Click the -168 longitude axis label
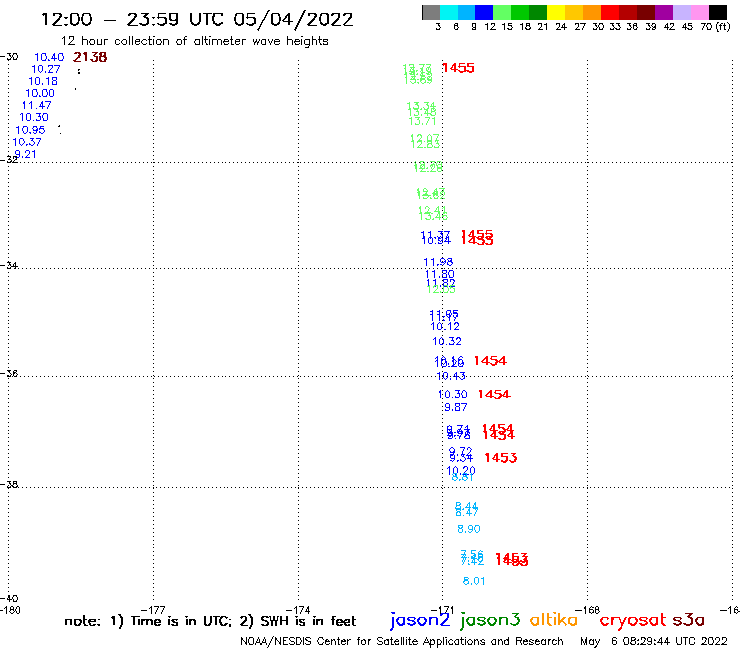740x650 pixels. 588,610
